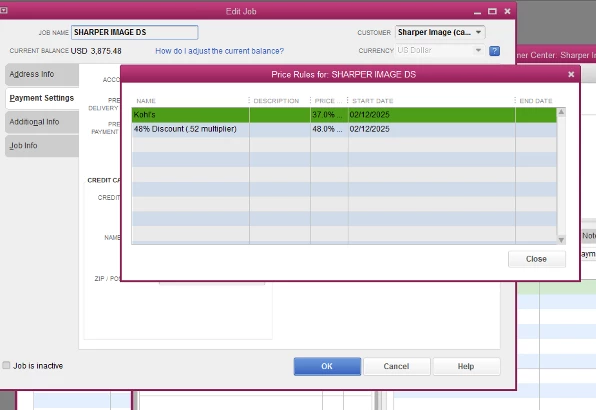Click into the Job Name field
This screenshot has width=596, height=410.
click(x=135, y=32)
